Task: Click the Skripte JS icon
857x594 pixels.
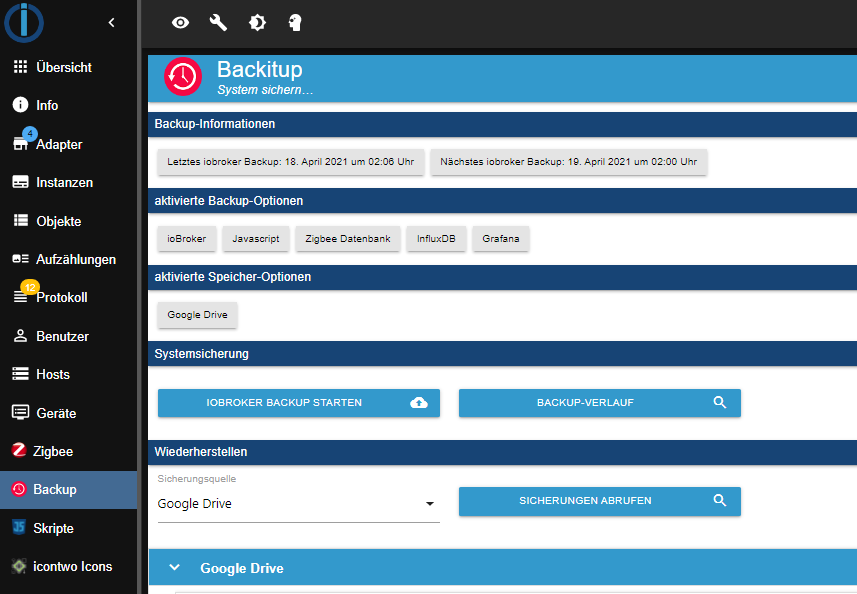Action: click(x=19, y=527)
